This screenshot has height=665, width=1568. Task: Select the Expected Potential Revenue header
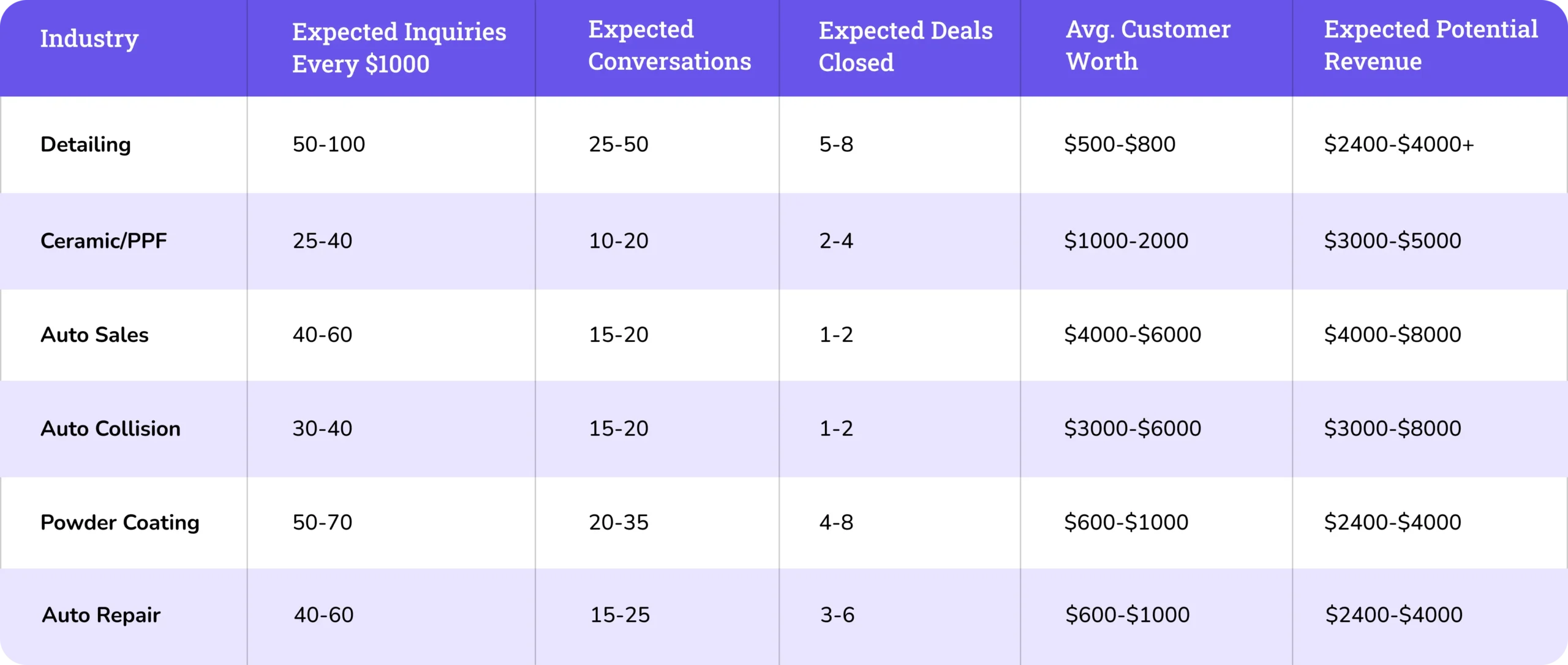coord(1430,46)
